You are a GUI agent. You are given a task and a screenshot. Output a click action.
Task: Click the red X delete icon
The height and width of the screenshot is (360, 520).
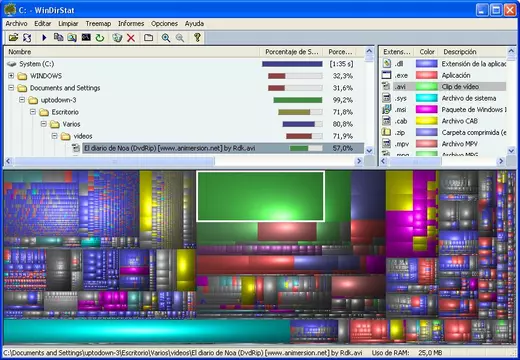point(131,38)
